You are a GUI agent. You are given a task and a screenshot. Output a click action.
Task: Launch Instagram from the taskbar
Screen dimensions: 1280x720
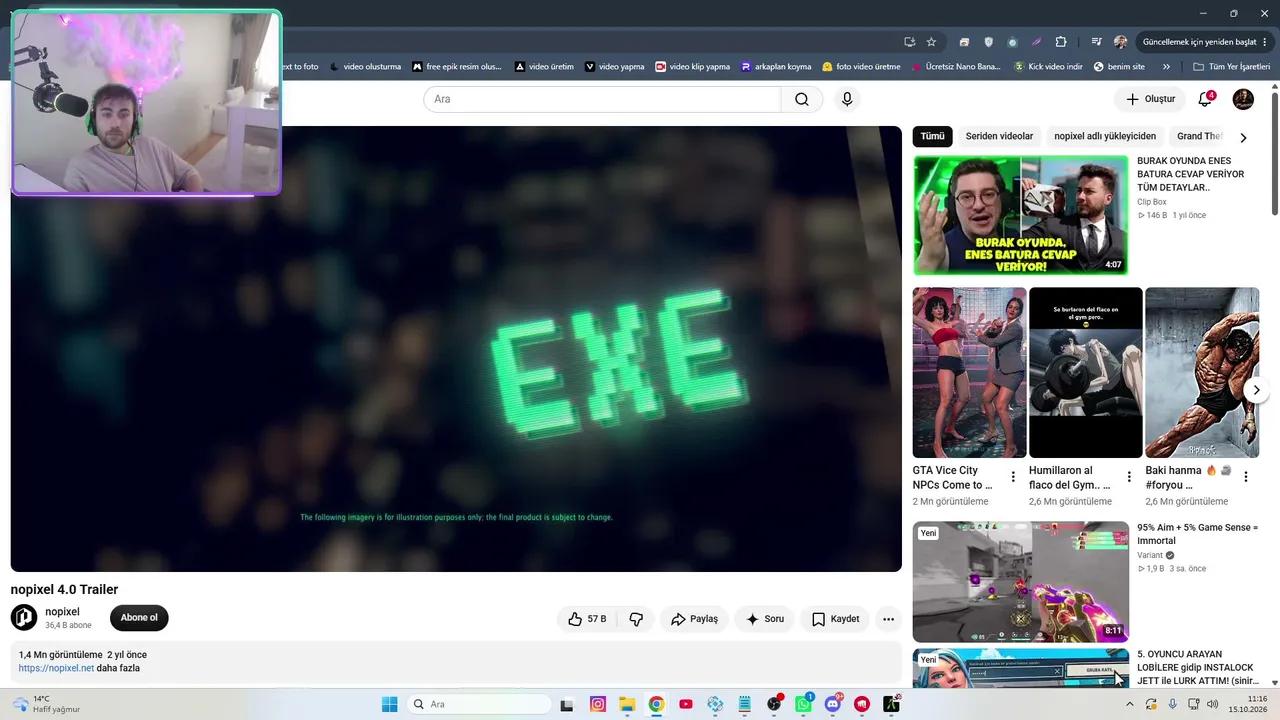[x=598, y=704]
